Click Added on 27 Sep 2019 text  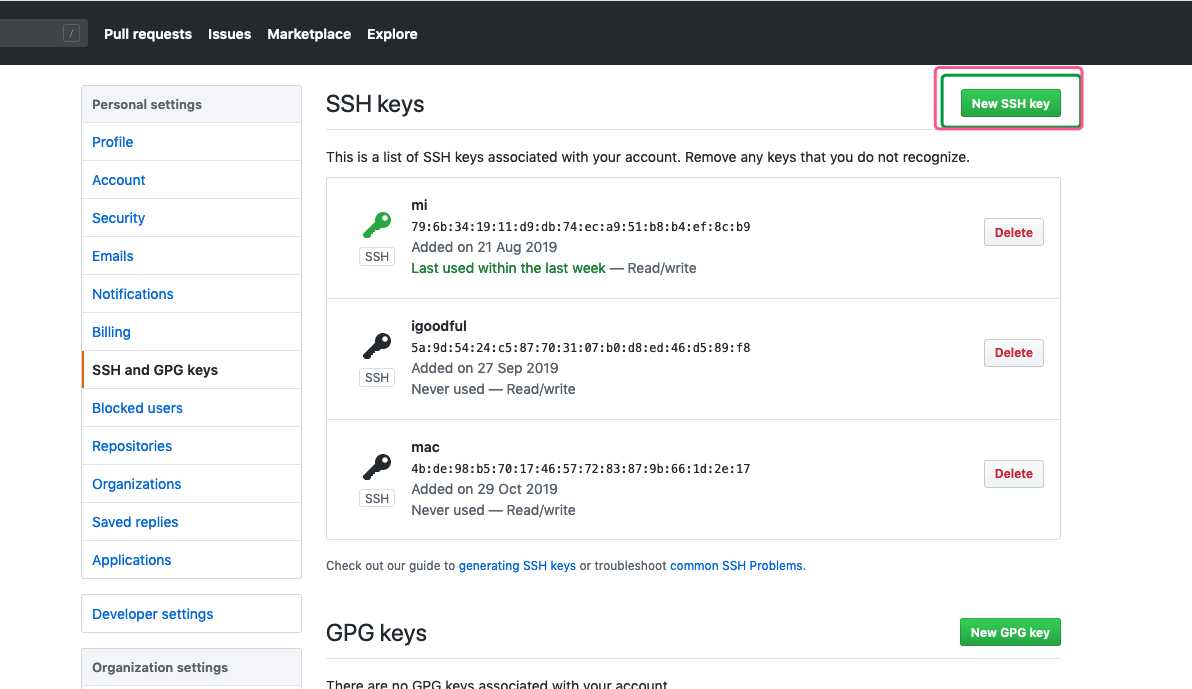tap(485, 368)
